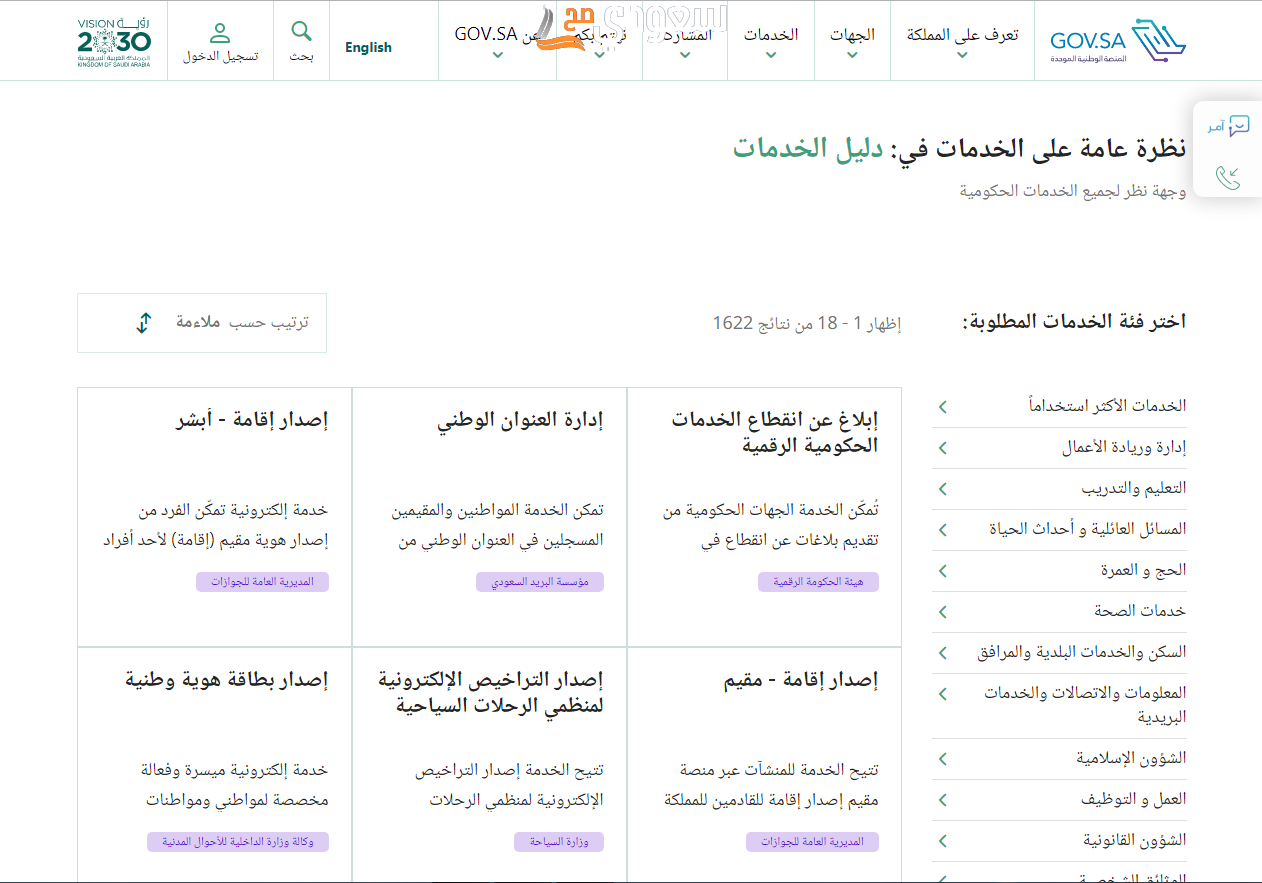This screenshot has height=883, width=1262.
Task: Open the آمر chat assistant icon
Action: [x=1228, y=126]
